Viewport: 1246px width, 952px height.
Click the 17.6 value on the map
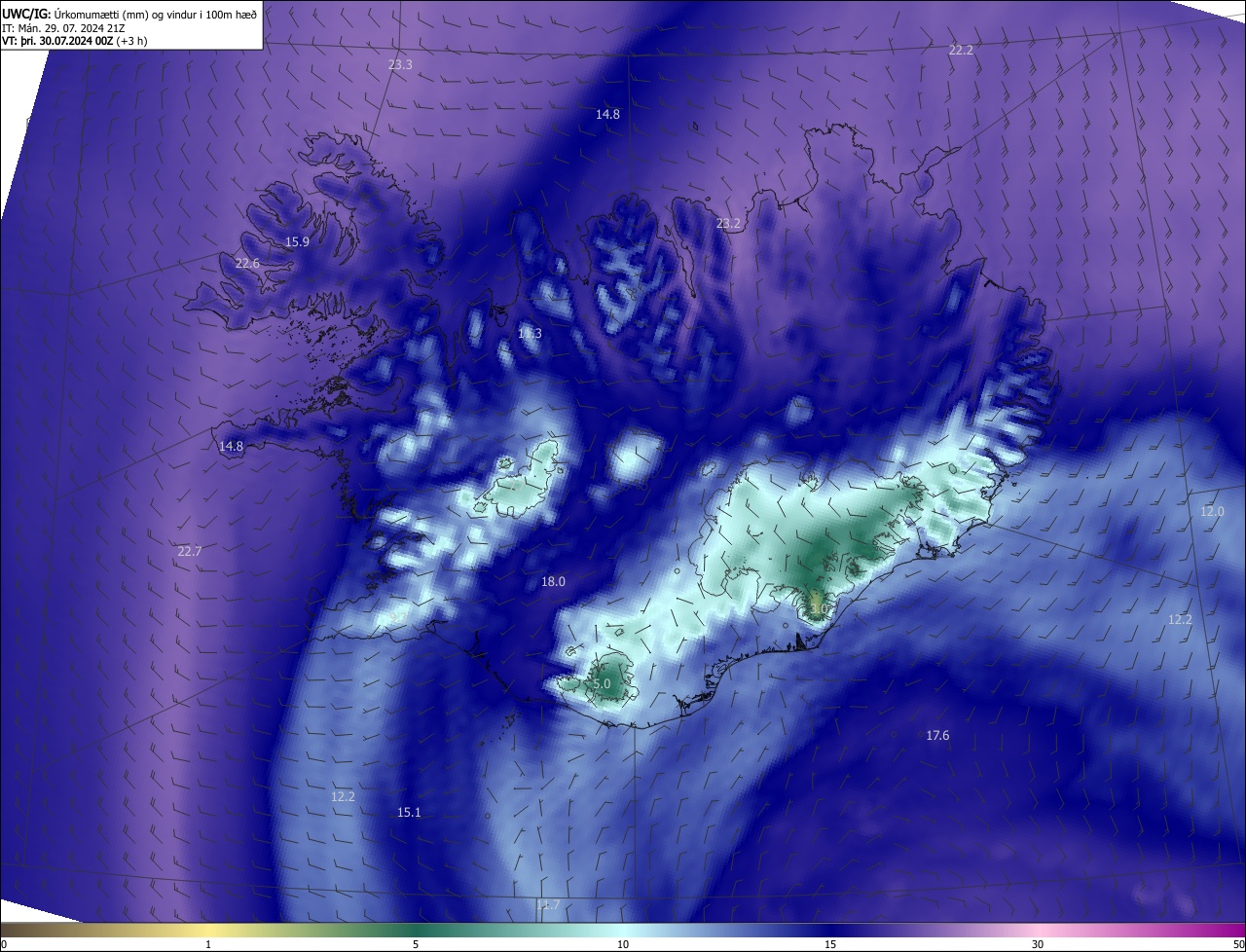pos(937,735)
